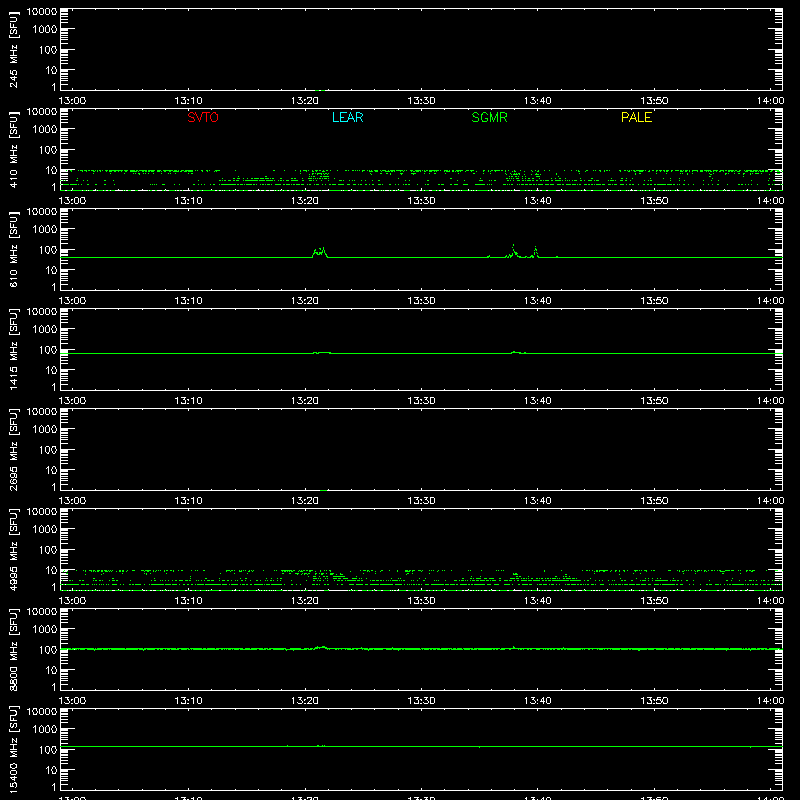Click the 10000 tick label on 245 MHz axis
This screenshot has height=800, width=800.
coord(42,12)
